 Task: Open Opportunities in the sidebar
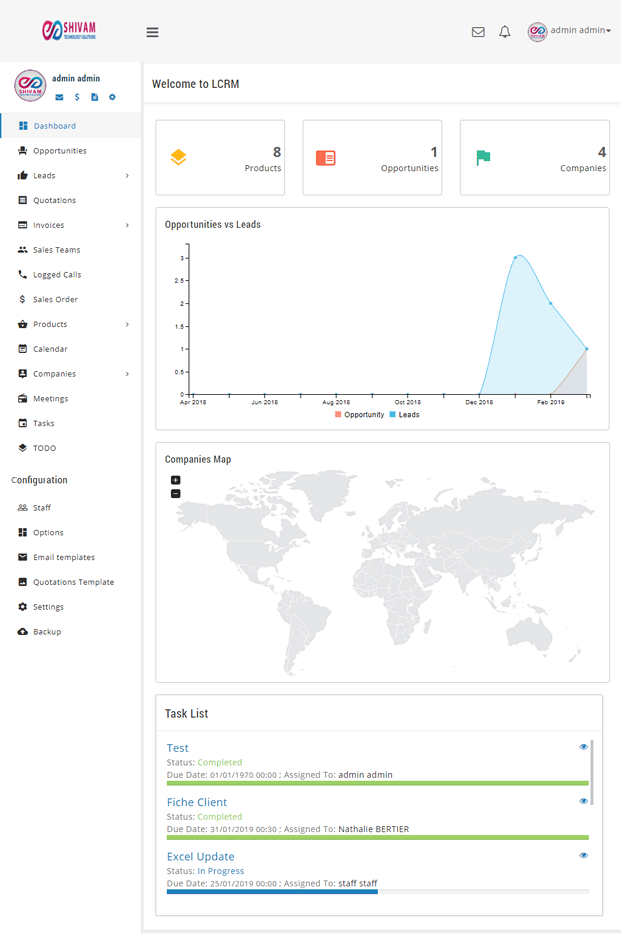59,151
